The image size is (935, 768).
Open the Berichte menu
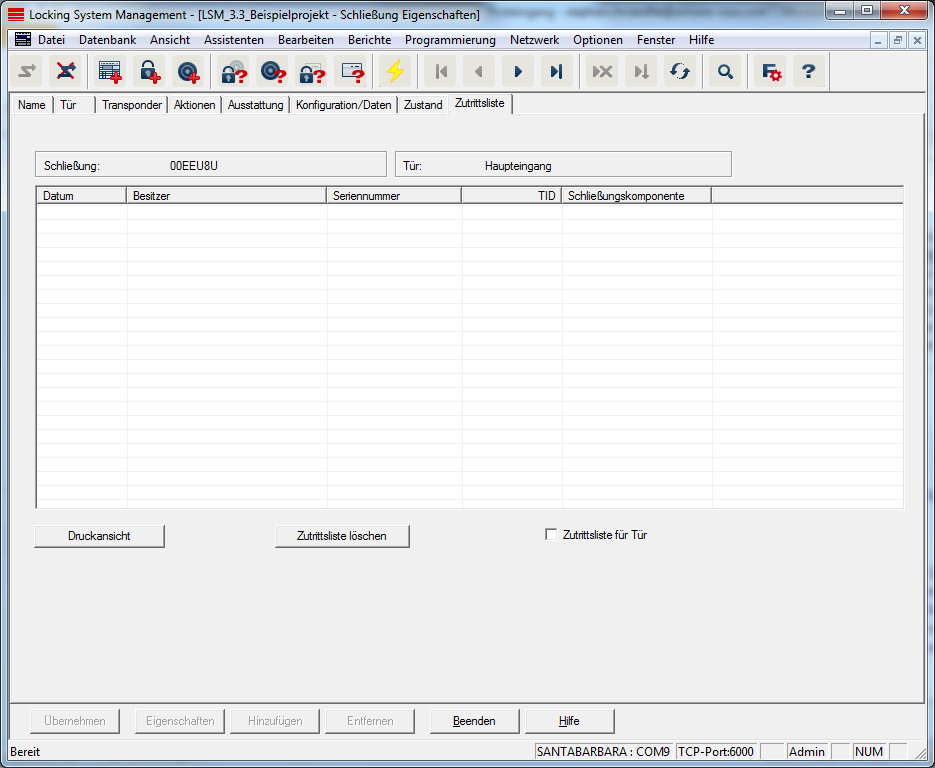(369, 40)
